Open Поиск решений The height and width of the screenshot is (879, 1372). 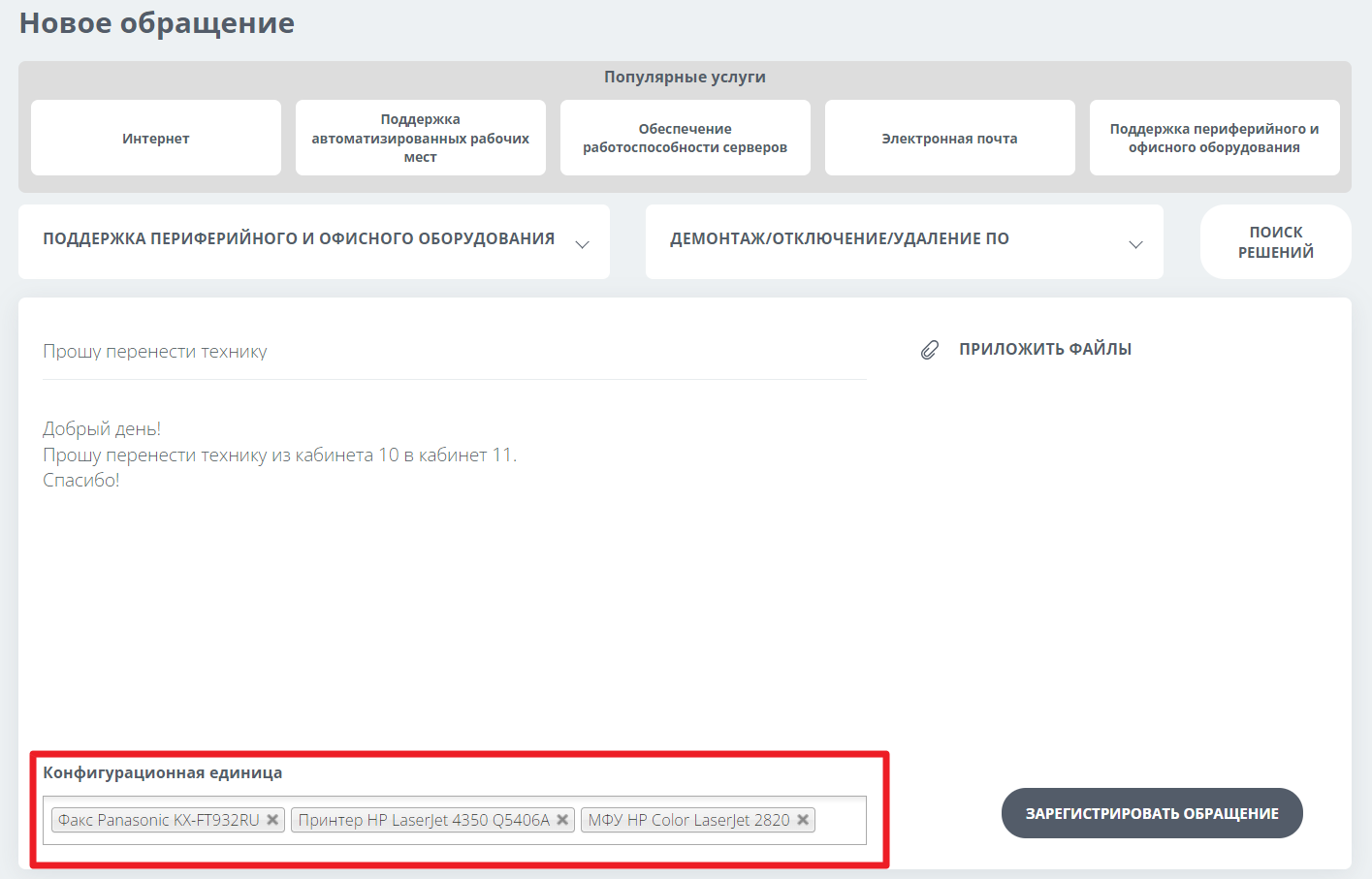coord(1276,242)
